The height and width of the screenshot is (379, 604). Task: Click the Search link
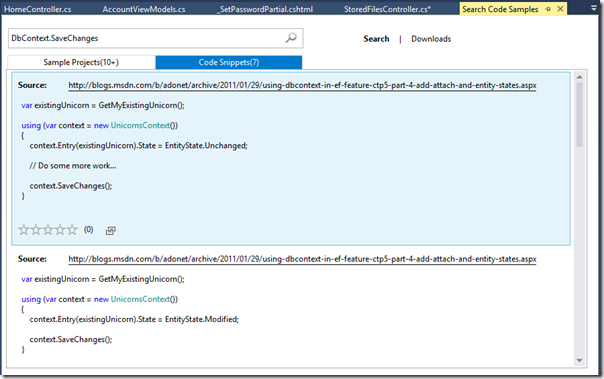tap(376, 39)
